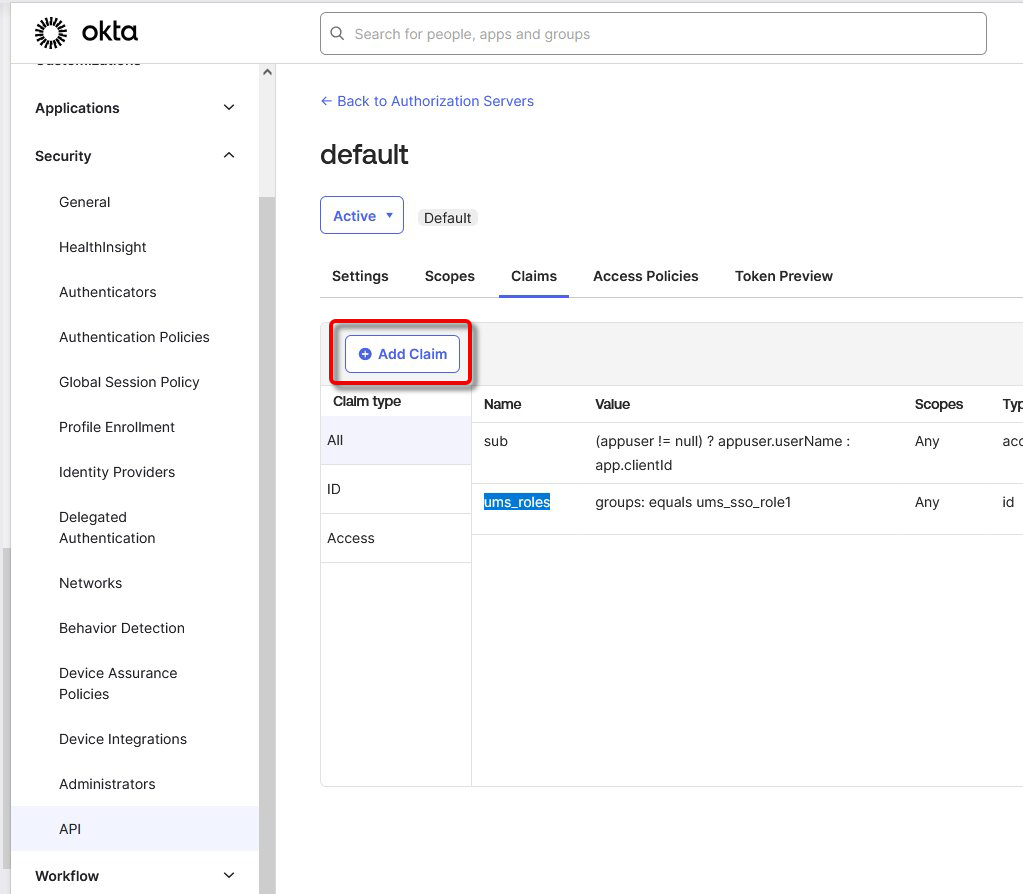Click the sidebar scroll-up arrow

tap(267, 73)
